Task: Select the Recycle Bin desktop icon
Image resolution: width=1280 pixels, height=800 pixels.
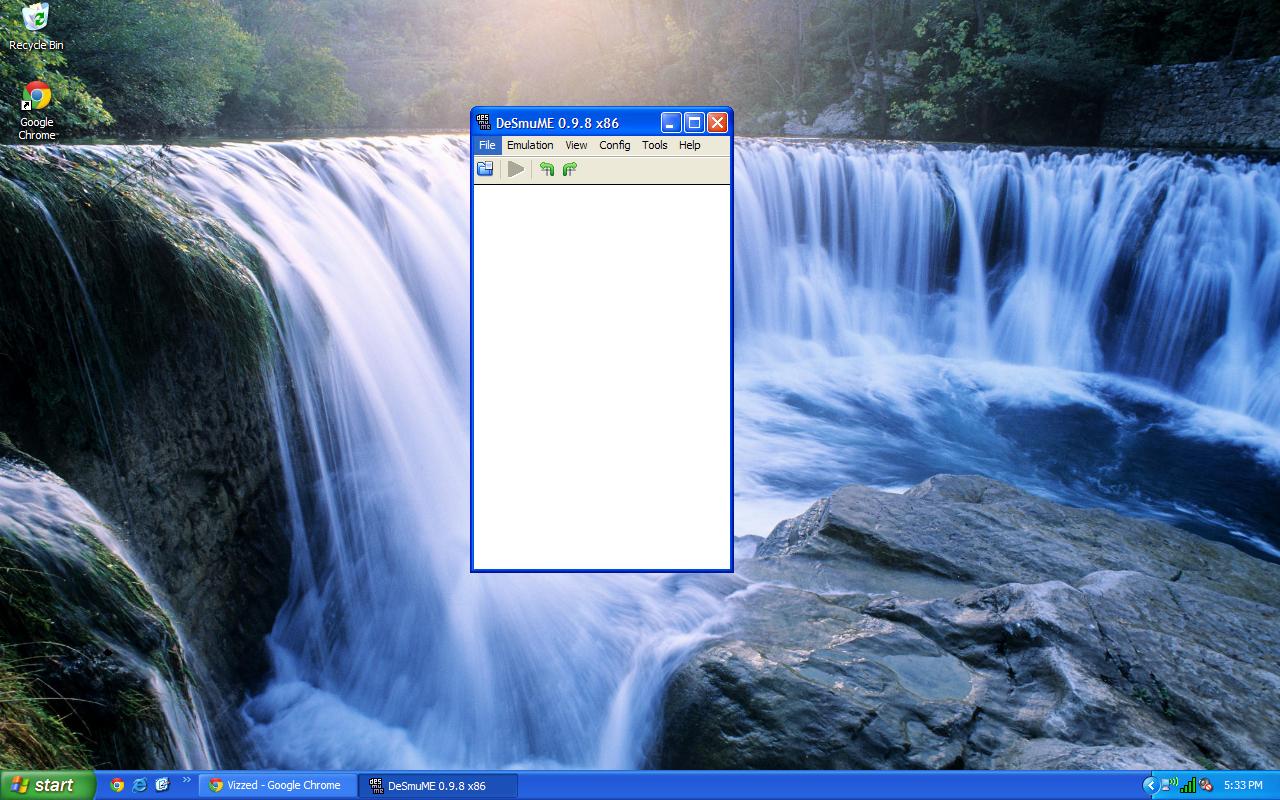Action: pyautogui.click(x=36, y=27)
